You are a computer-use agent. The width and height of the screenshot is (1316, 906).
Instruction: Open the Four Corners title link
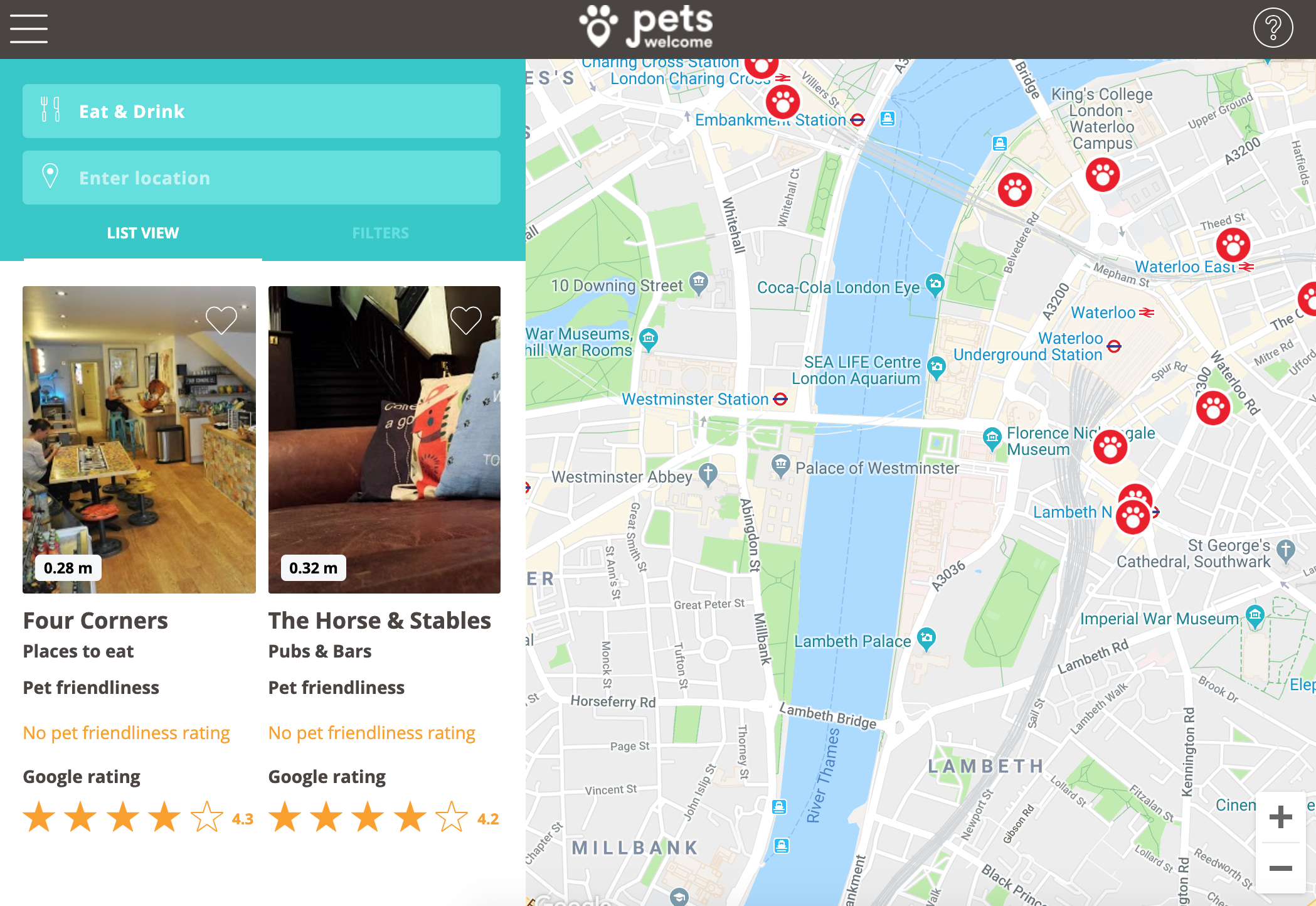pyautogui.click(x=95, y=621)
